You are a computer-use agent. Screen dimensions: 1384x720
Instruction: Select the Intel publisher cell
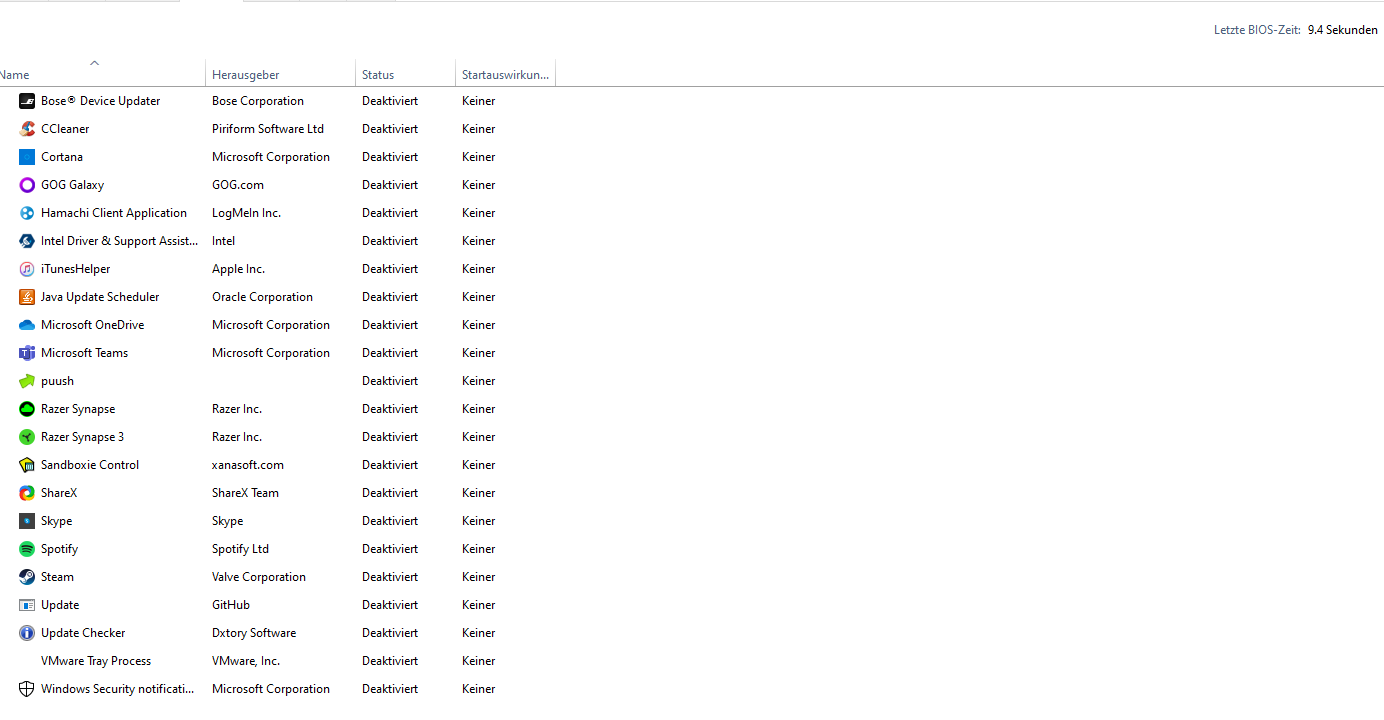point(224,241)
